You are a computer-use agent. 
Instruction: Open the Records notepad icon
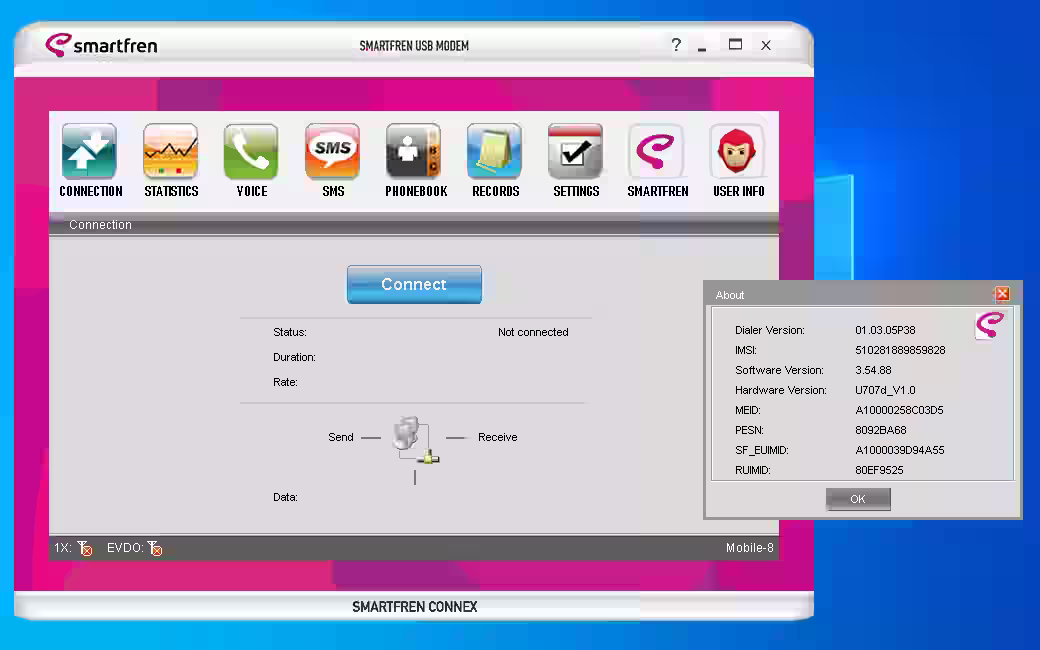pos(495,152)
